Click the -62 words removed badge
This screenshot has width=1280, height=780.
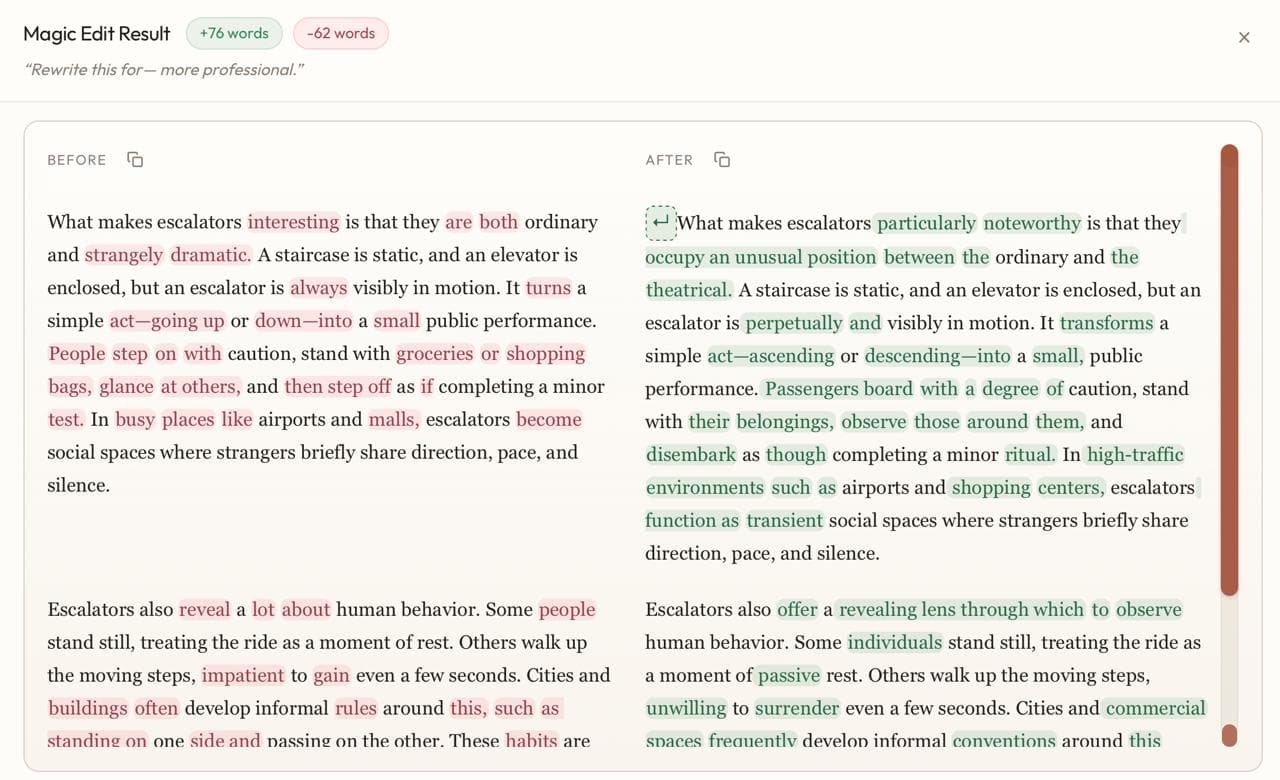tap(341, 33)
